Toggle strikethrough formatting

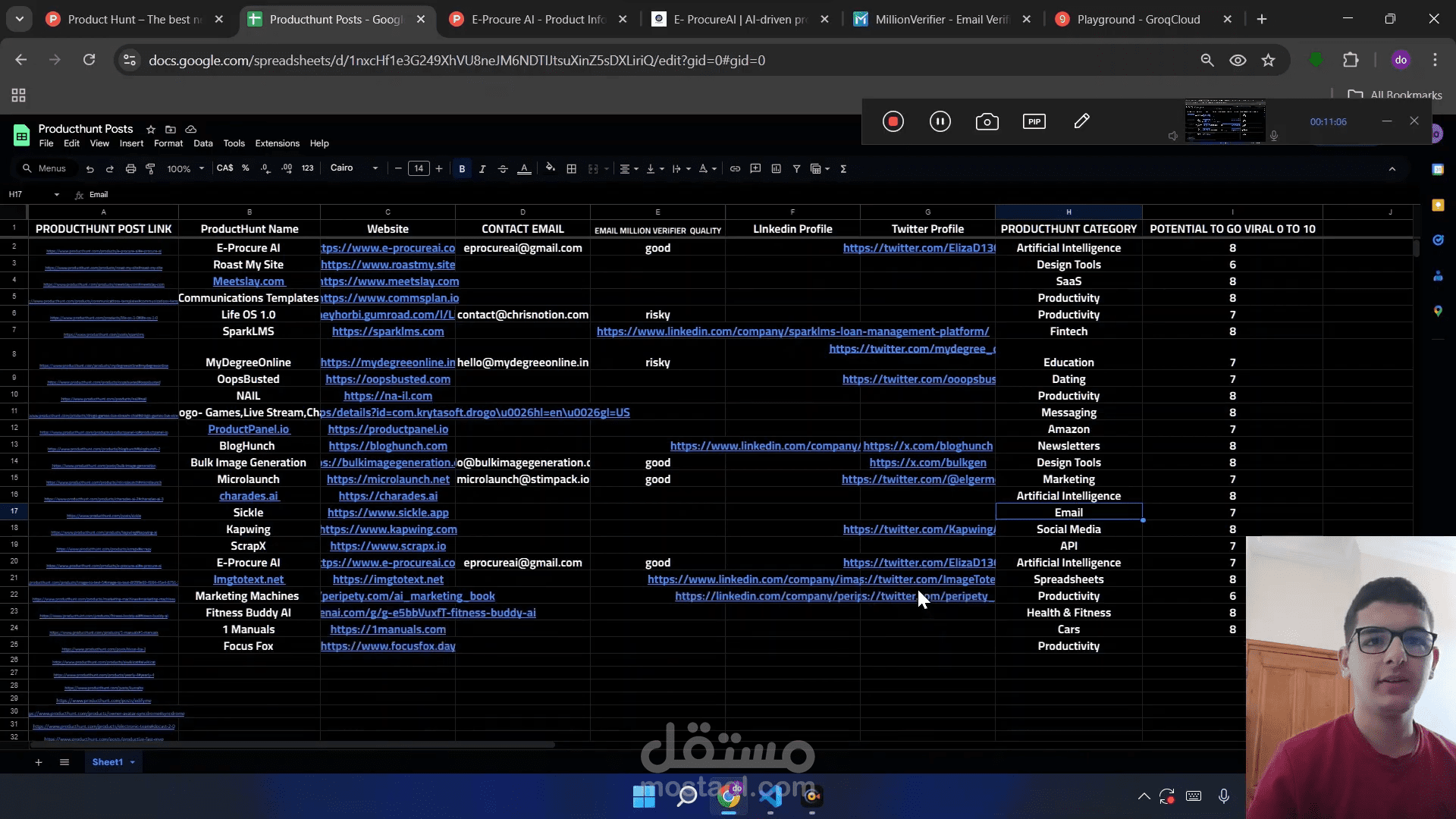pyautogui.click(x=503, y=168)
